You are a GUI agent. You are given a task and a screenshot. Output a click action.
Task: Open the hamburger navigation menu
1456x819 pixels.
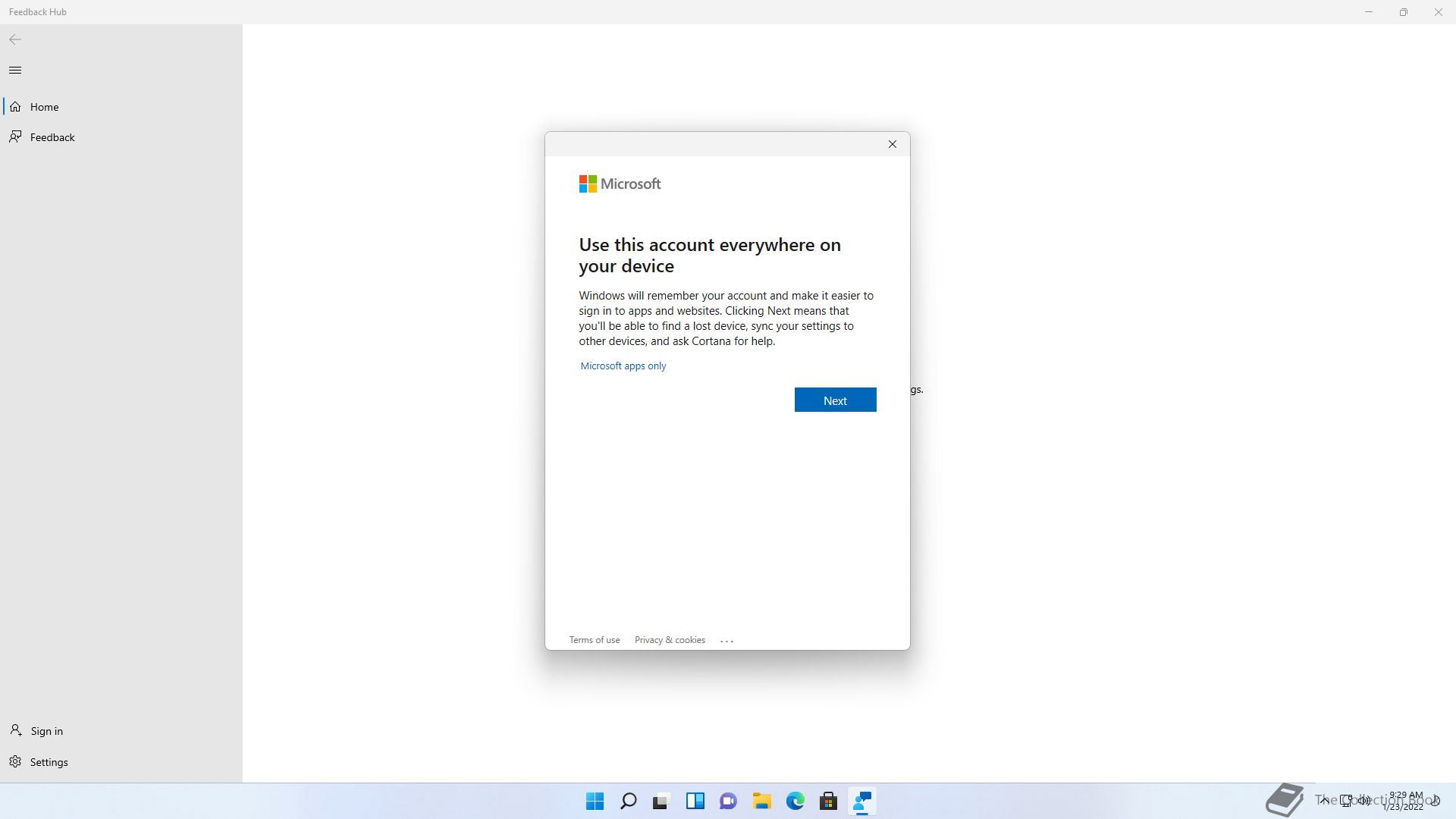click(x=15, y=71)
